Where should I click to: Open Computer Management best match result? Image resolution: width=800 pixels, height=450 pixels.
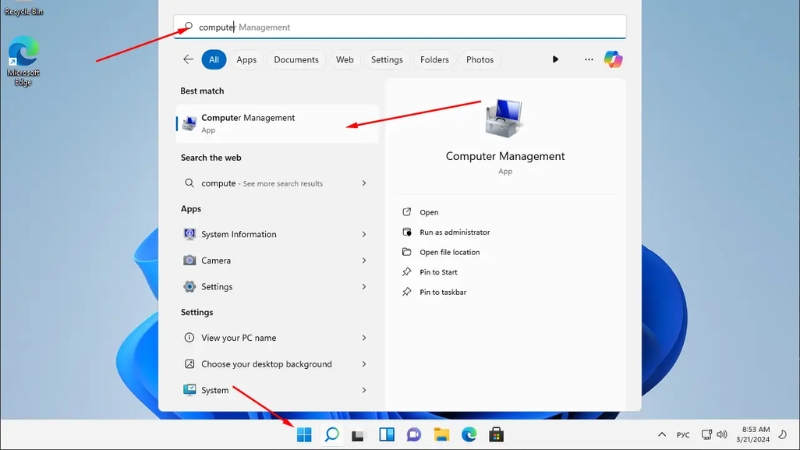coord(277,123)
